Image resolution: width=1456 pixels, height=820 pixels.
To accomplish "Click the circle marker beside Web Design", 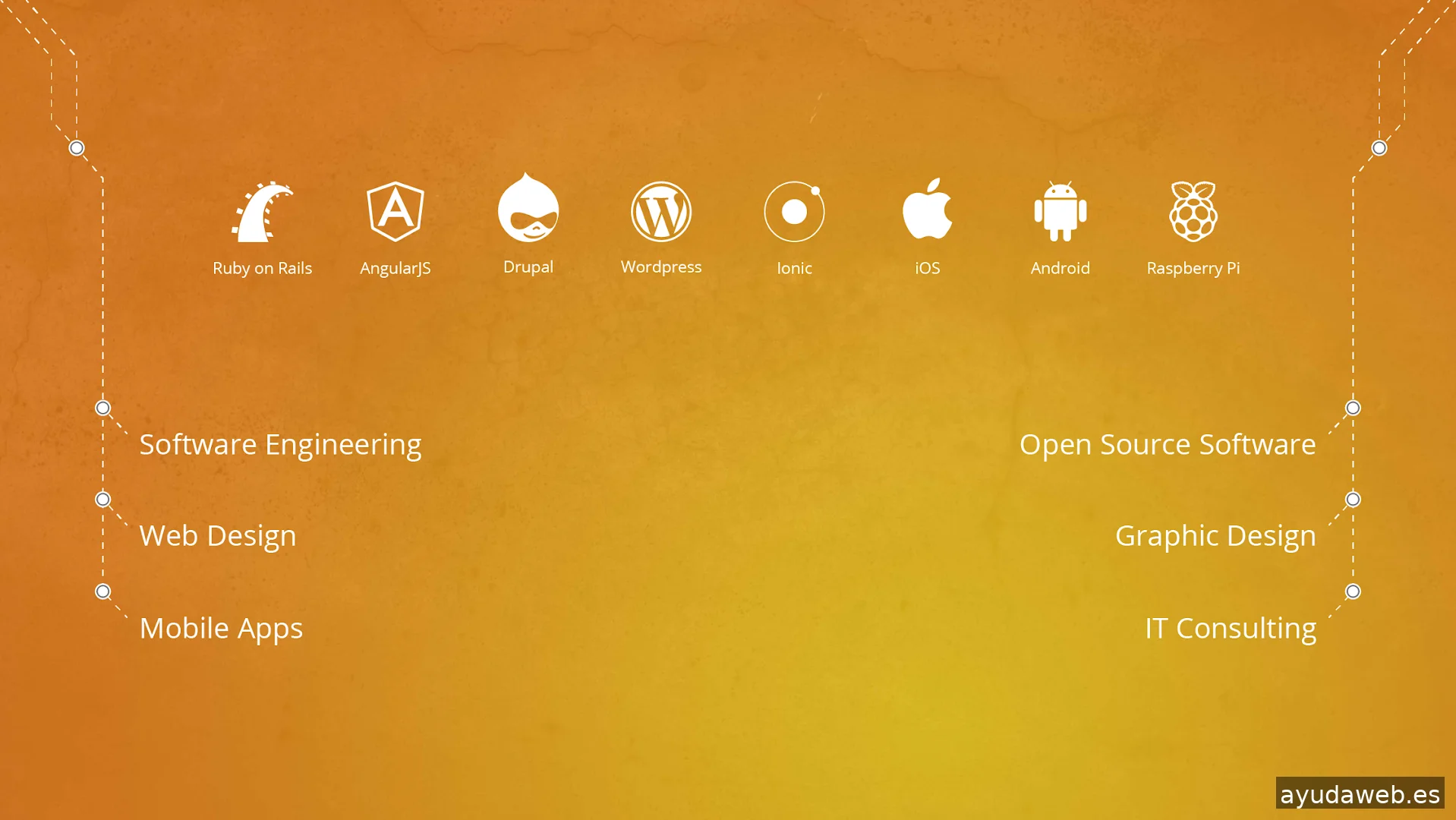I will [103, 500].
